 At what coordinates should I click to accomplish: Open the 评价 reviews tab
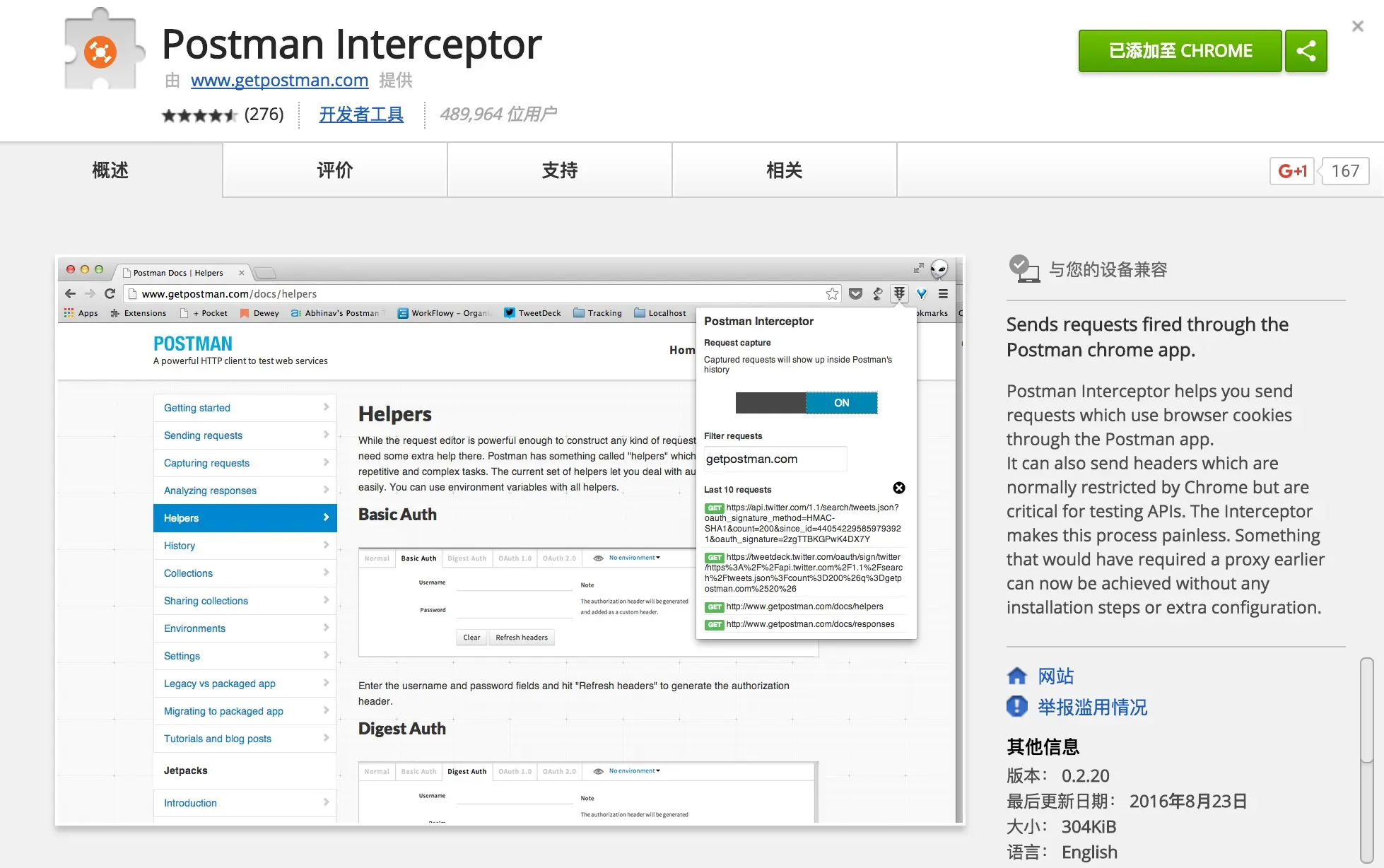coord(334,170)
